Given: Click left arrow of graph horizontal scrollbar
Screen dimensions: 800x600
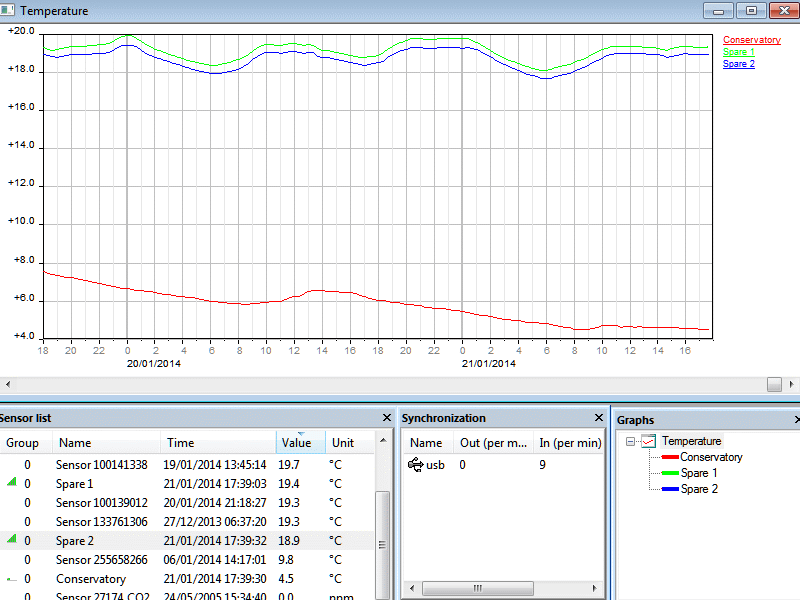Looking at the screenshot, I should pos(9,384).
